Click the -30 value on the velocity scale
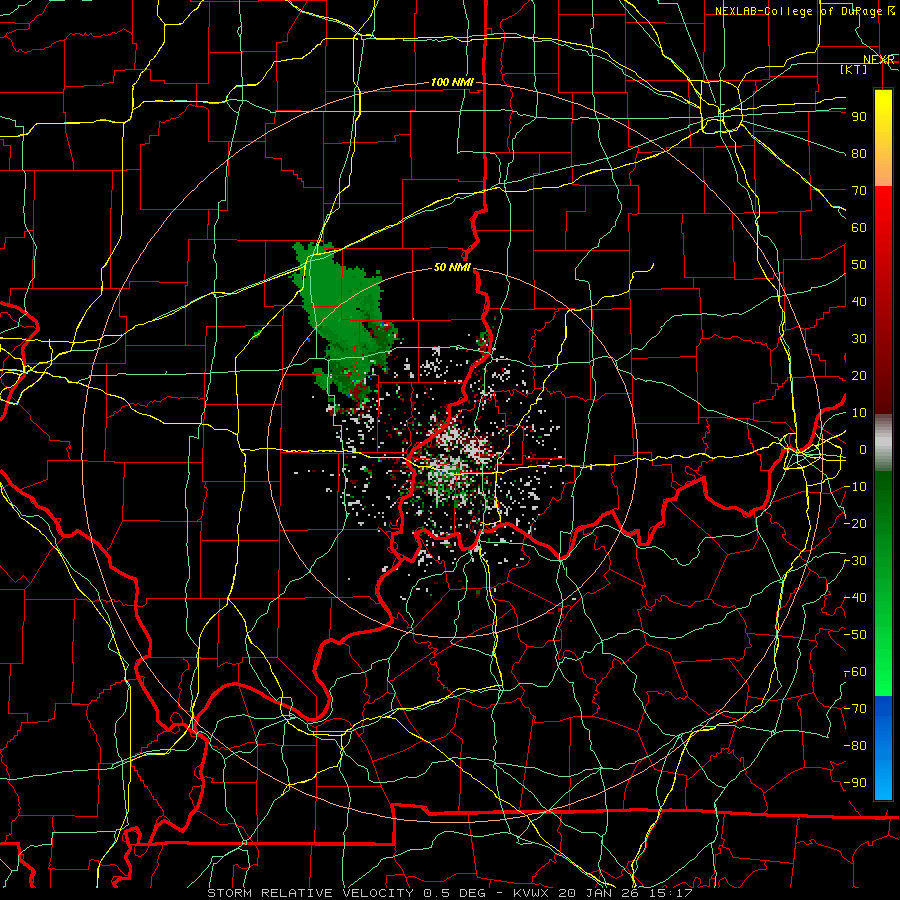Viewport: 900px width, 900px height. [x=856, y=561]
